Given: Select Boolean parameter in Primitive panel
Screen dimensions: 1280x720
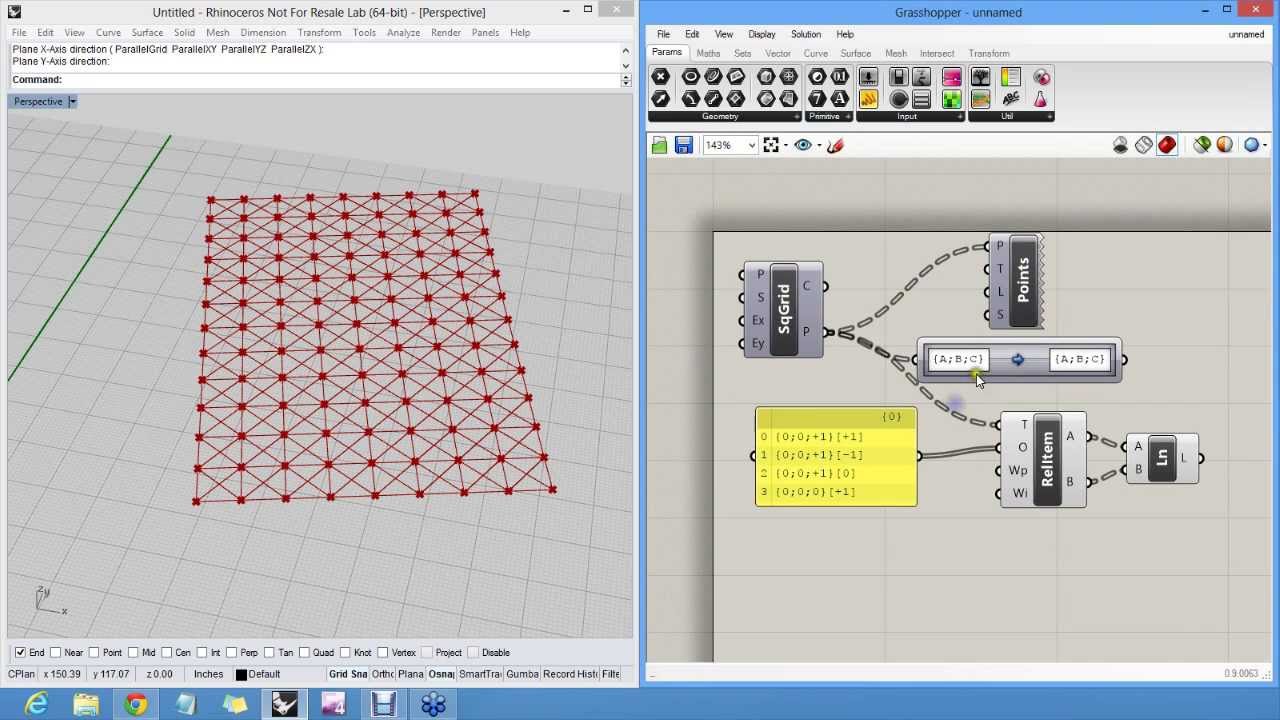Looking at the screenshot, I should pyautogui.click(x=817, y=77).
